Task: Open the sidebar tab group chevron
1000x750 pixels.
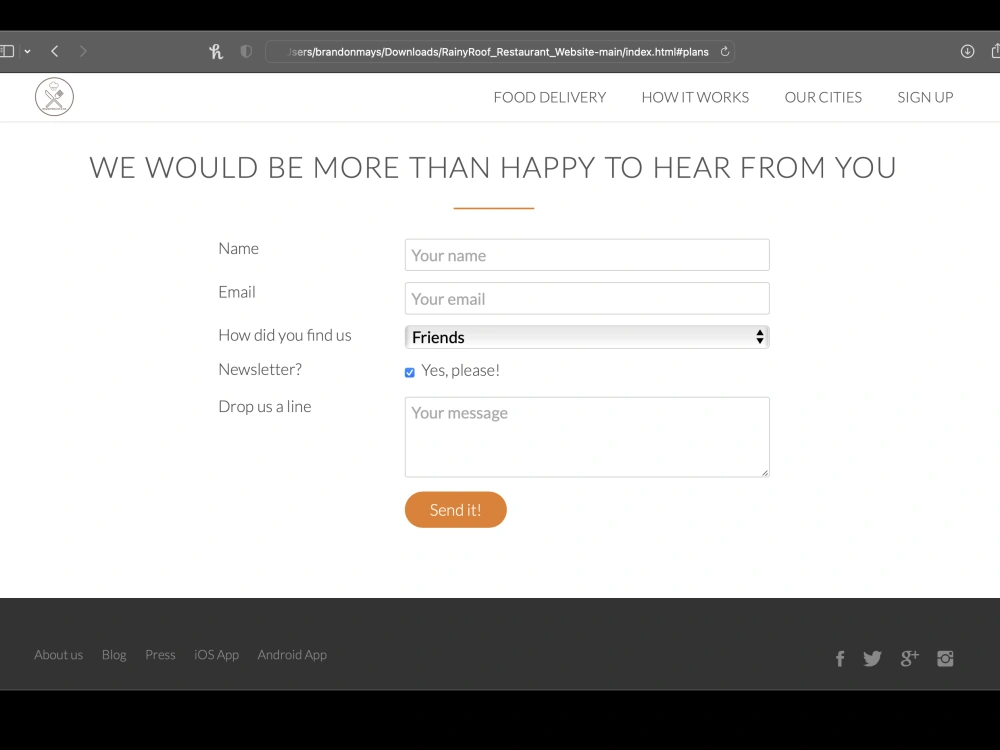Action: pos(27,51)
